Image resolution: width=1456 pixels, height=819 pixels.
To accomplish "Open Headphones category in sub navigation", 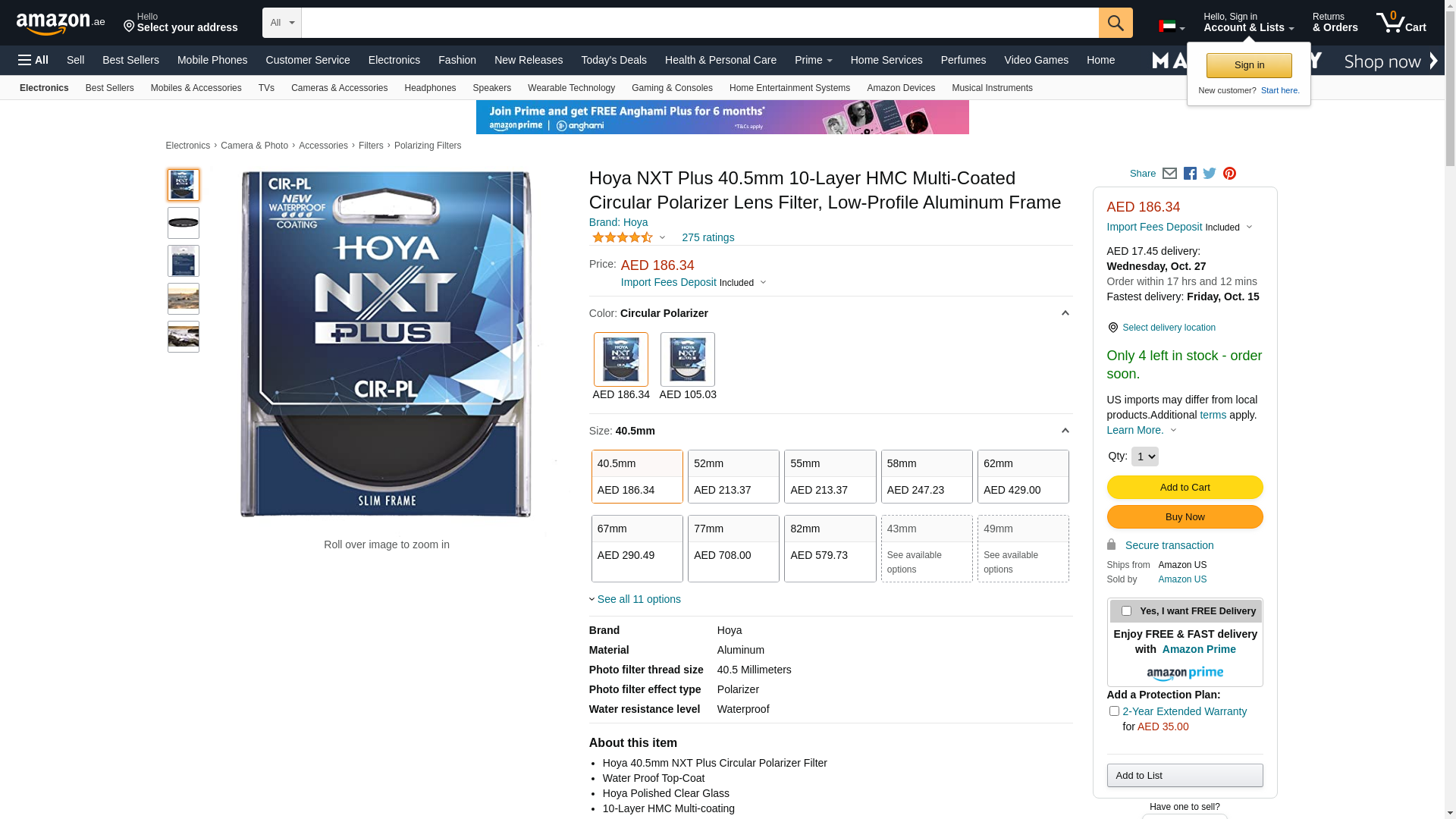I will pos(430,88).
